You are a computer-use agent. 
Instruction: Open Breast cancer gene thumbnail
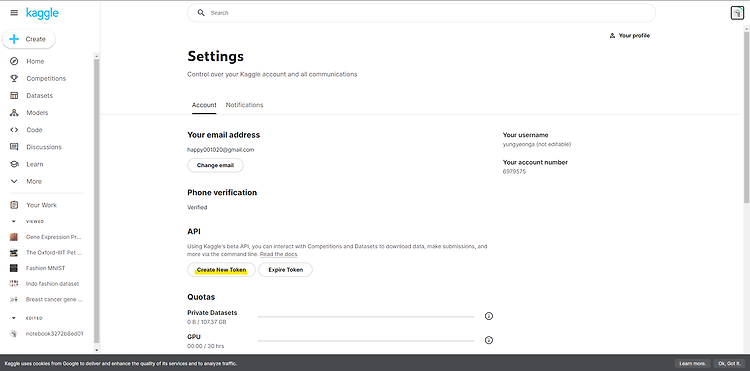point(14,299)
